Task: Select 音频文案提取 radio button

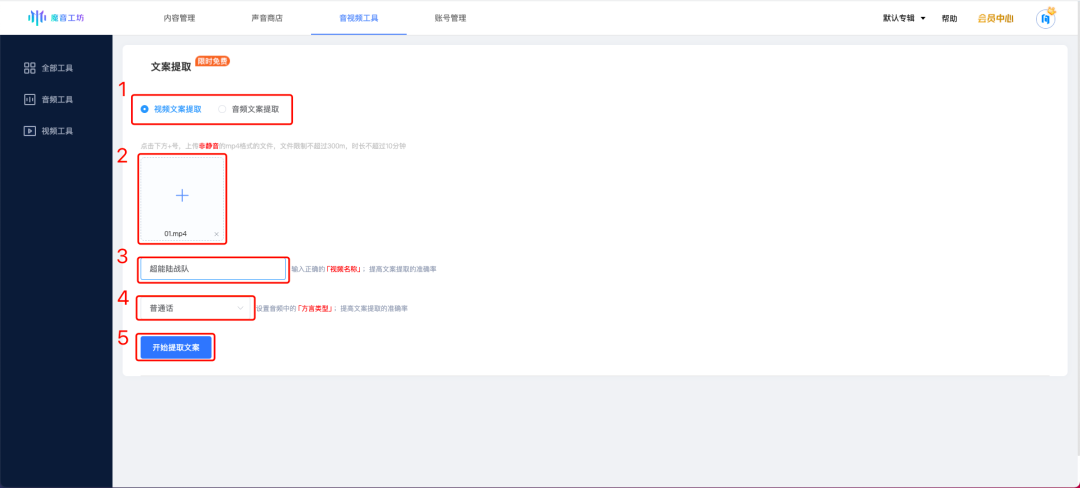Action: tap(222, 109)
